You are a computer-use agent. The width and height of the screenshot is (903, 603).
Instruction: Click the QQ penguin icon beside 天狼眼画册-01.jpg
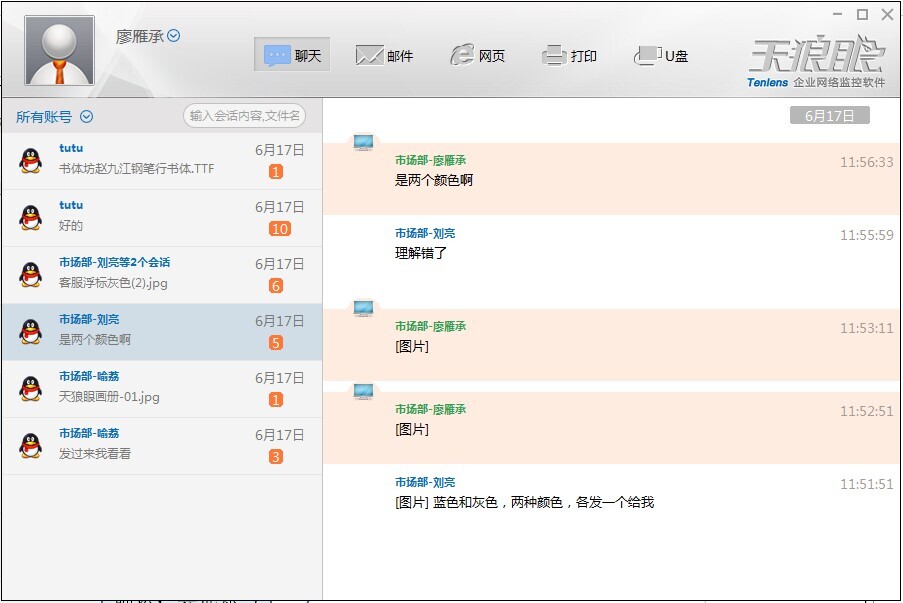point(31,389)
